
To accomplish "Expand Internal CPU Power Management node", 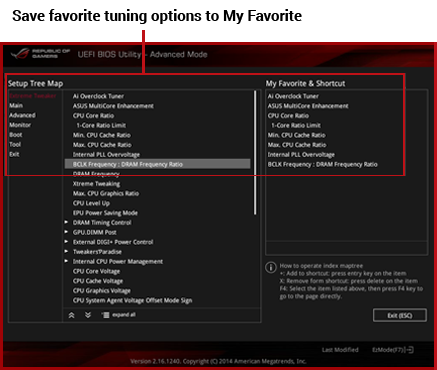I will 66,261.
